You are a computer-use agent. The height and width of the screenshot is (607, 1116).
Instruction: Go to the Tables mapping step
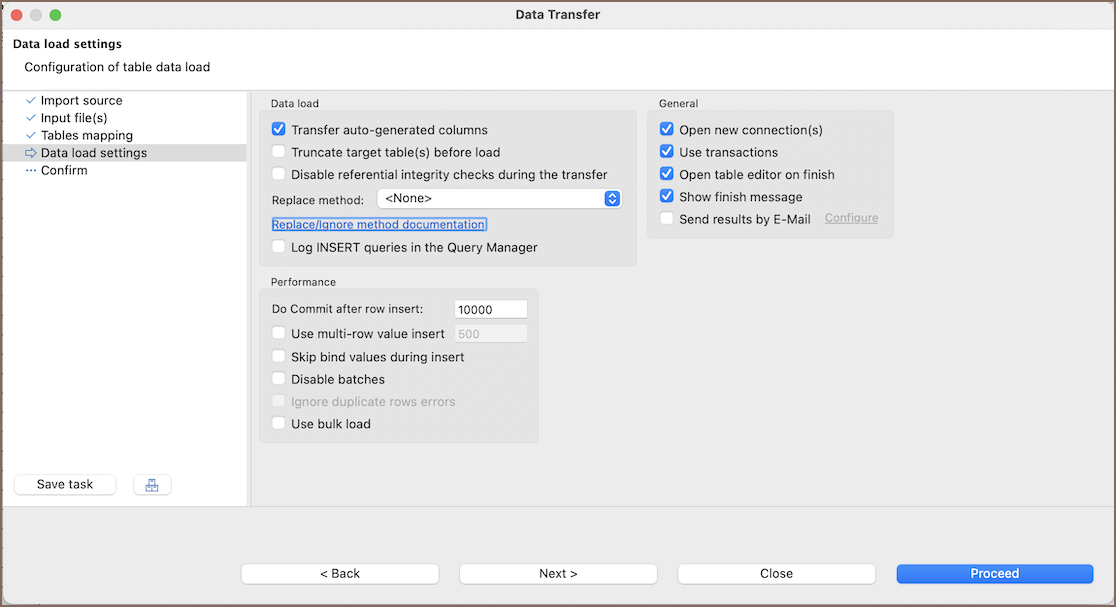click(x=86, y=136)
